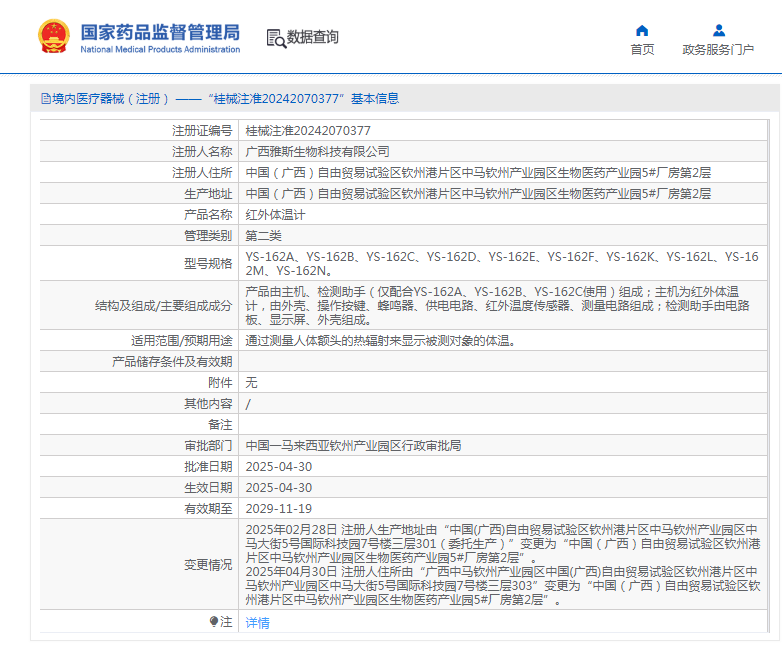
Task: Click the 2025年04月30日 change record text
Action: point(503,586)
